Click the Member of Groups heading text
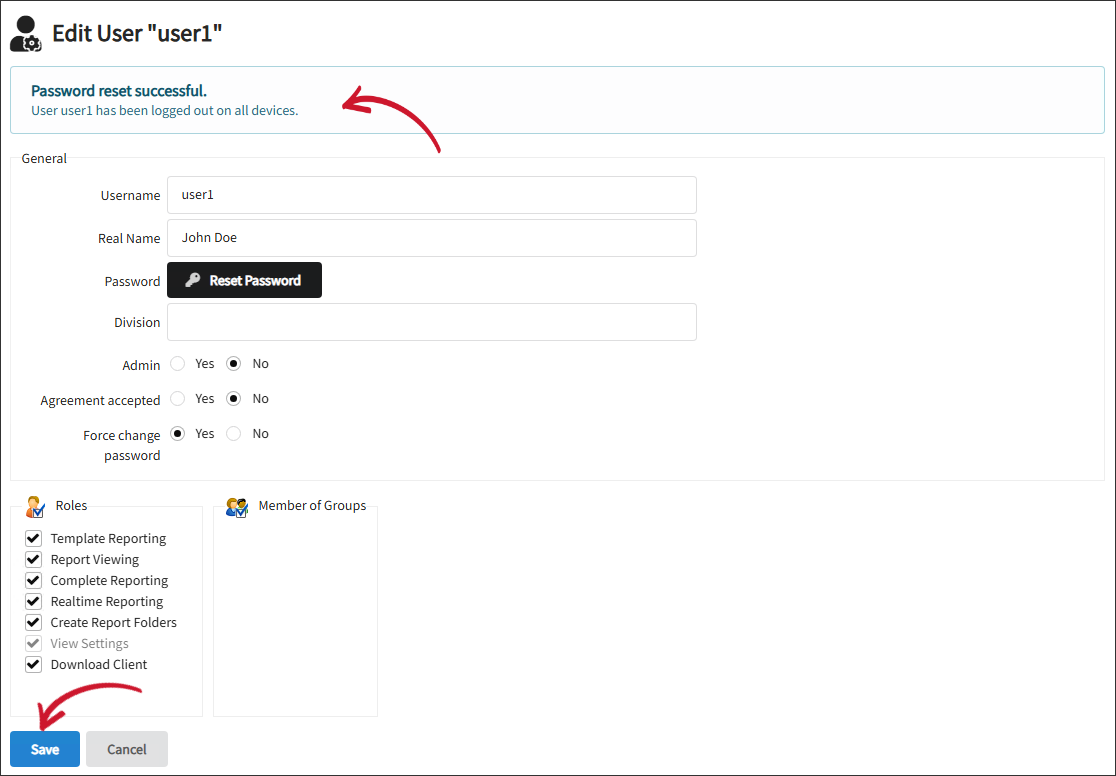 tap(312, 505)
